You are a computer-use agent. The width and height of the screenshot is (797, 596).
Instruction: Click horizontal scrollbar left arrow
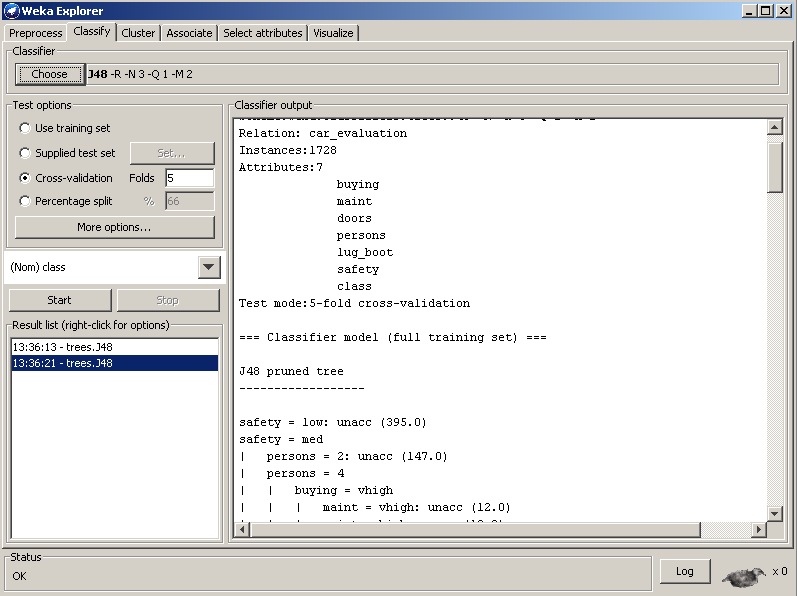[242, 529]
